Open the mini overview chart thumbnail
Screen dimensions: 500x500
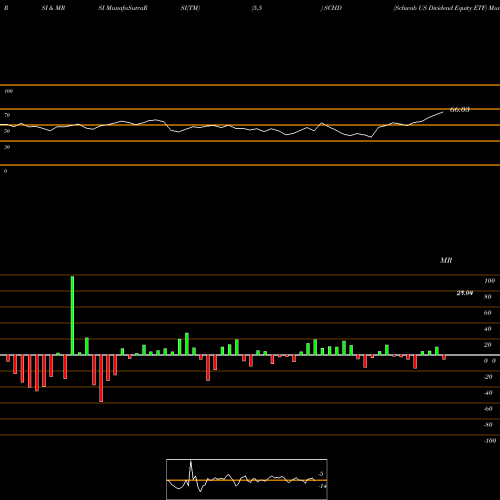(247, 479)
